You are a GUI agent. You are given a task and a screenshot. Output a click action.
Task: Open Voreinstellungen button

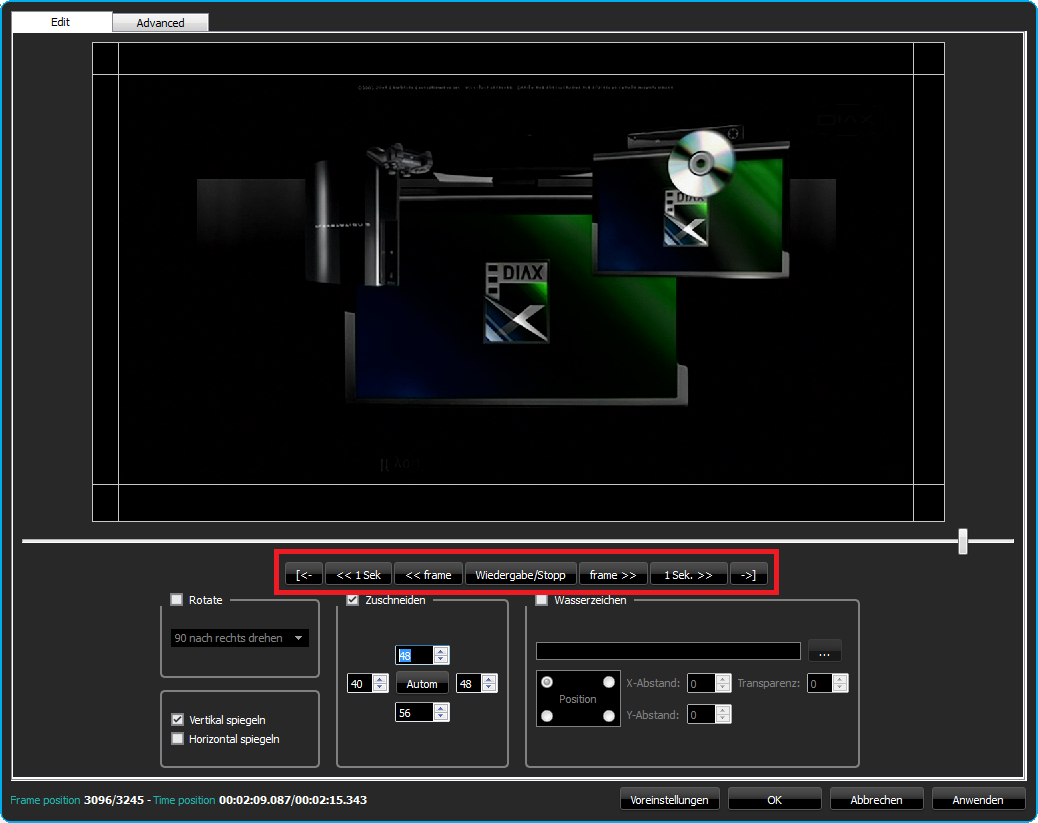pyautogui.click(x=669, y=799)
